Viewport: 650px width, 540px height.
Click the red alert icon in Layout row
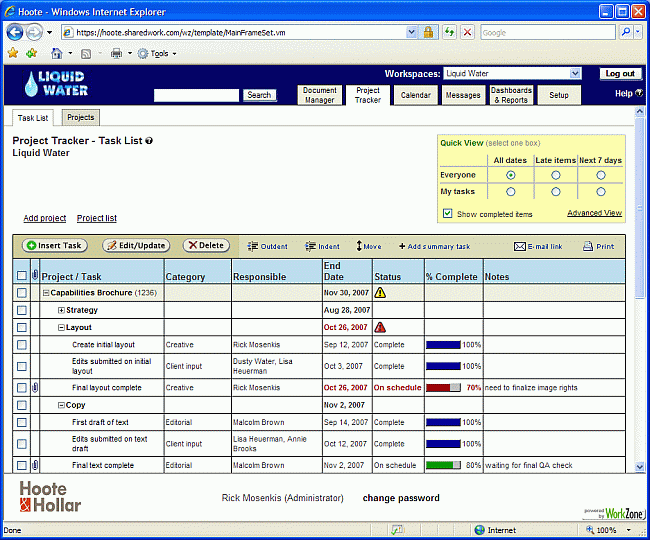pyautogui.click(x=380, y=327)
